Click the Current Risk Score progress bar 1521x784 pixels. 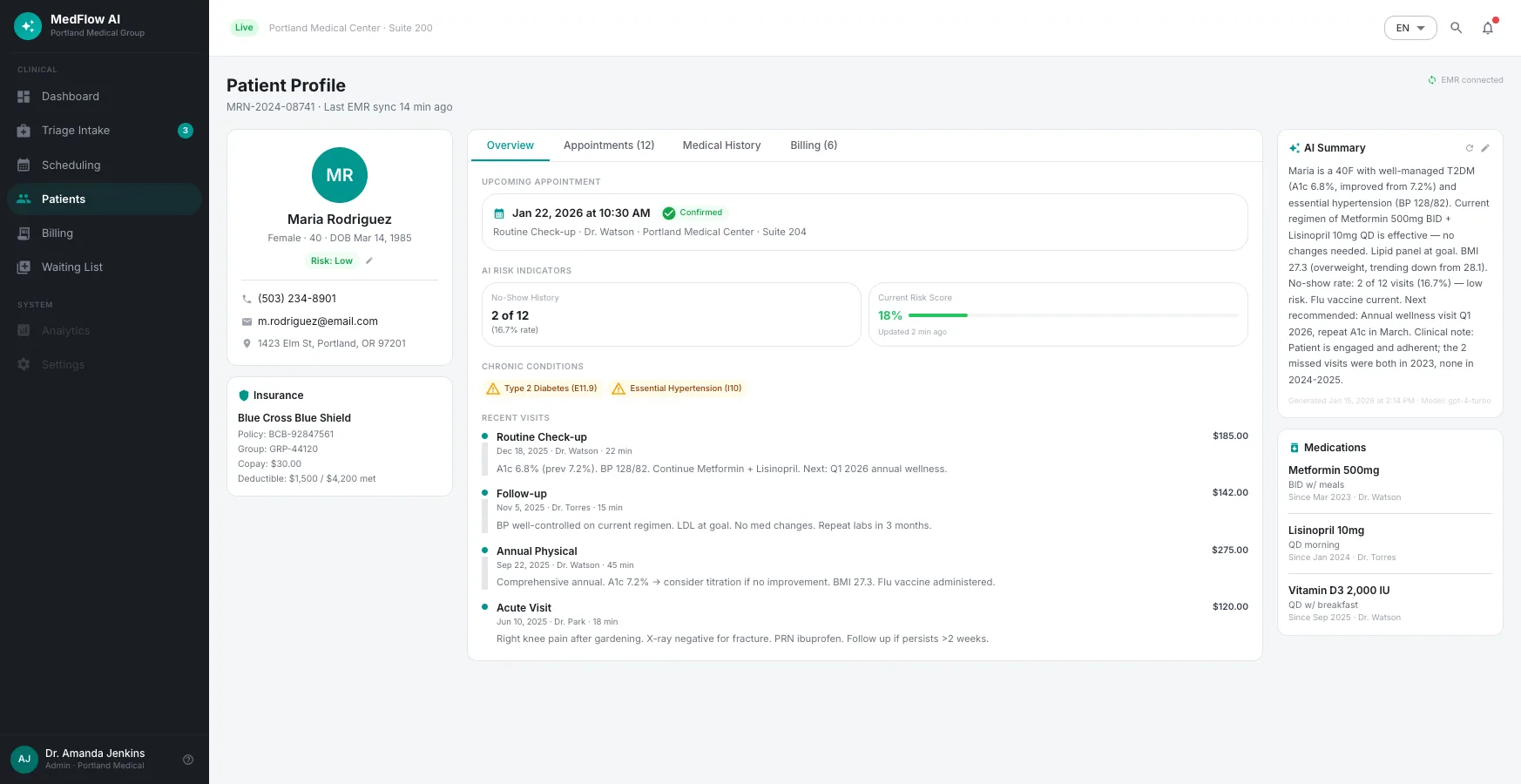click(1073, 315)
